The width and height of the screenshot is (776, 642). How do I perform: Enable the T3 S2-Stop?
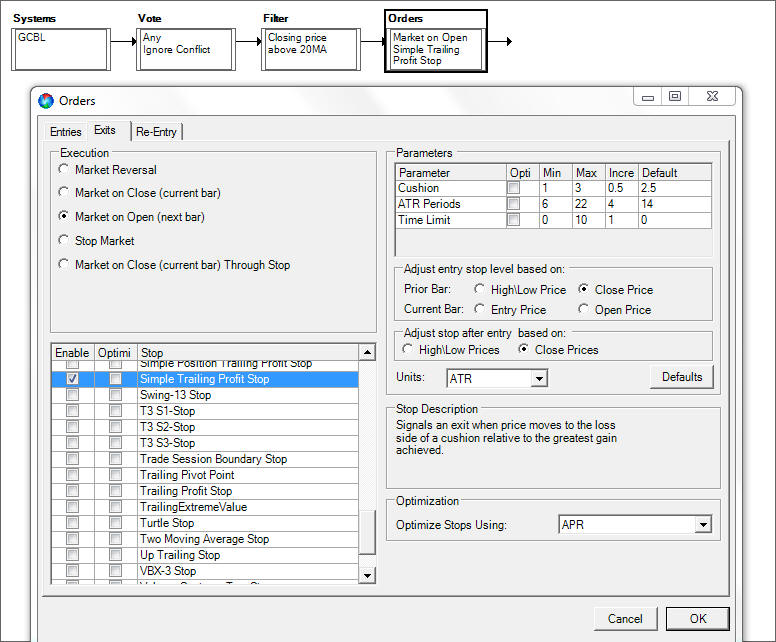coord(72,427)
